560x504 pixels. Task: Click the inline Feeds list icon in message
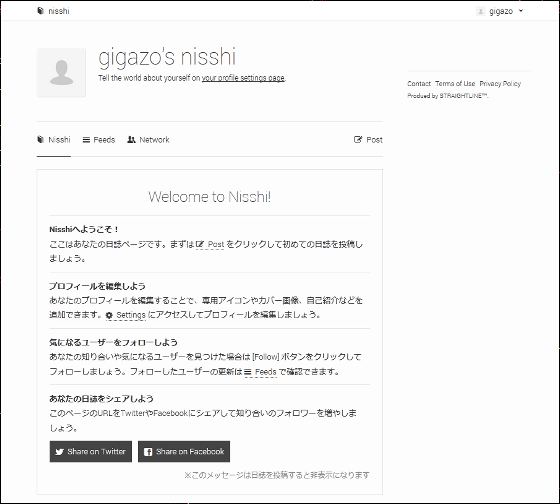[248, 372]
